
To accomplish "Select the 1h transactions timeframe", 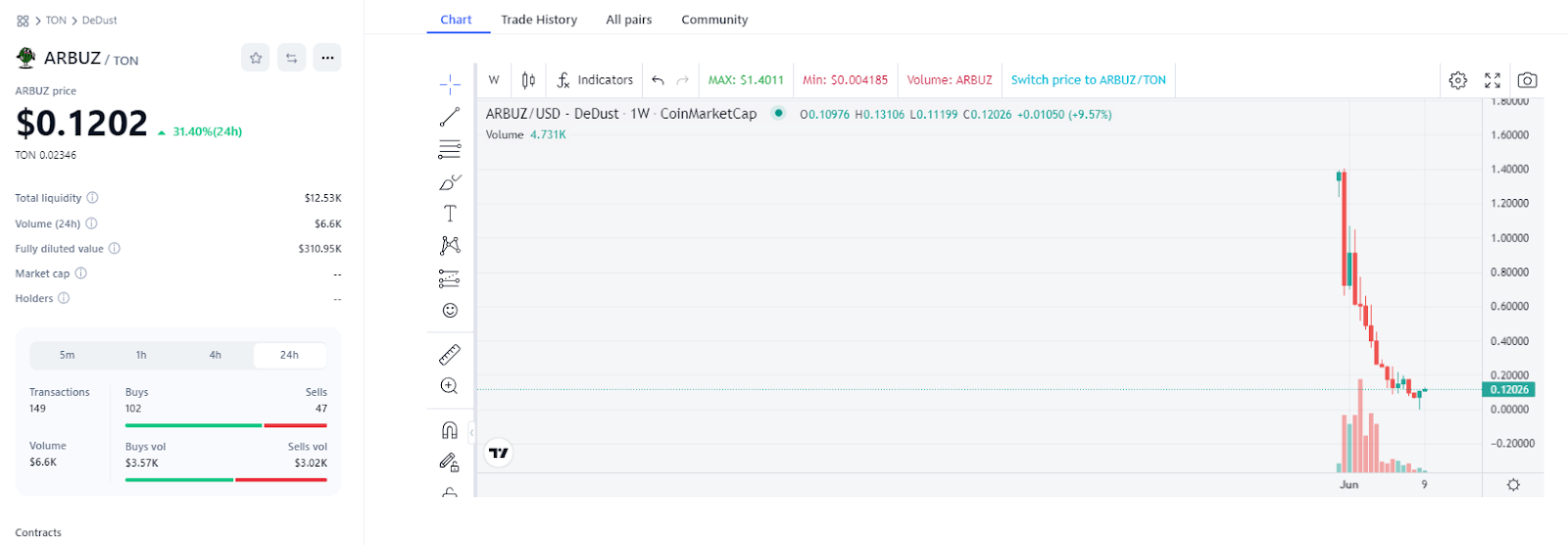I will point(141,355).
